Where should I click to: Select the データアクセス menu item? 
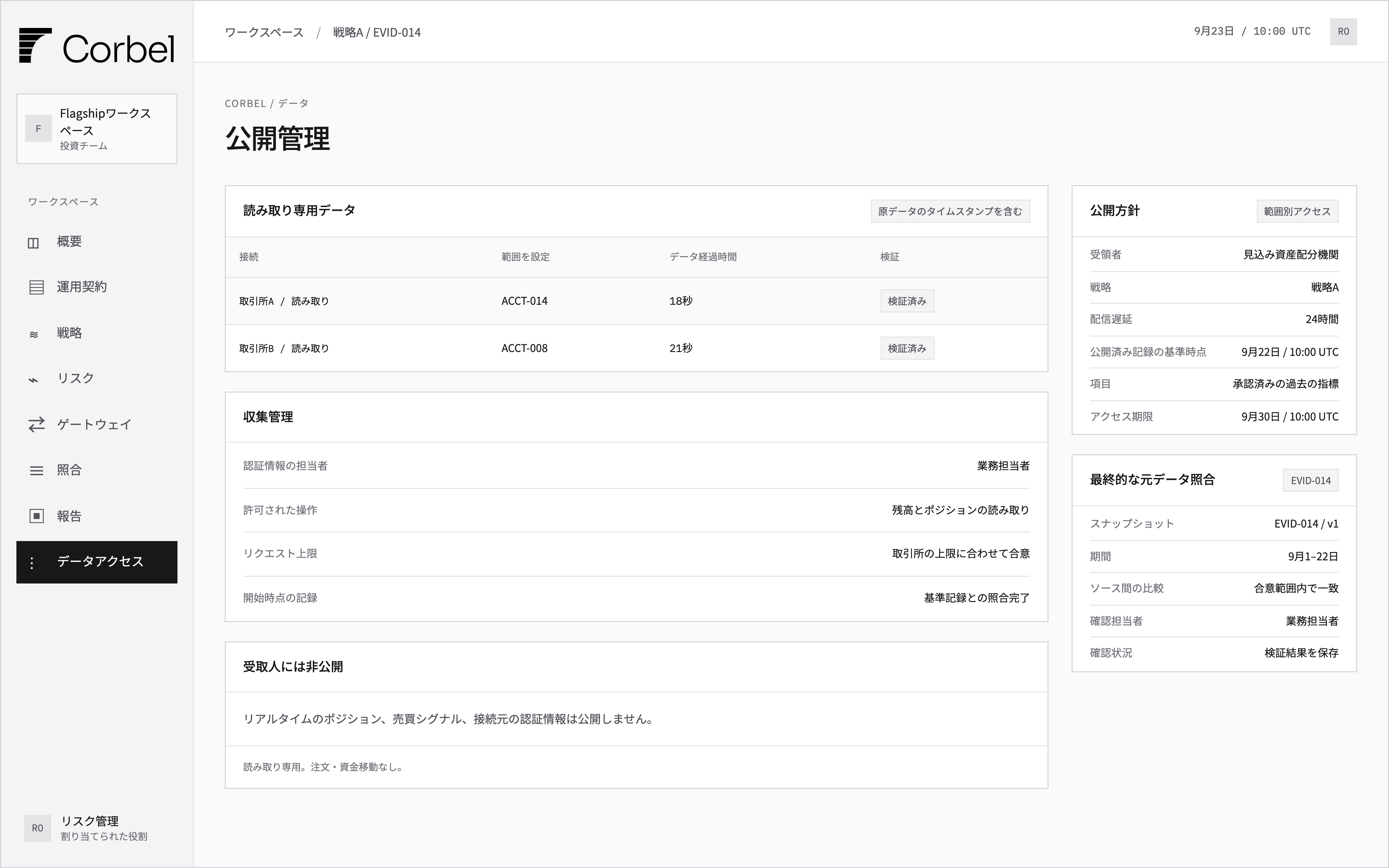point(96,562)
